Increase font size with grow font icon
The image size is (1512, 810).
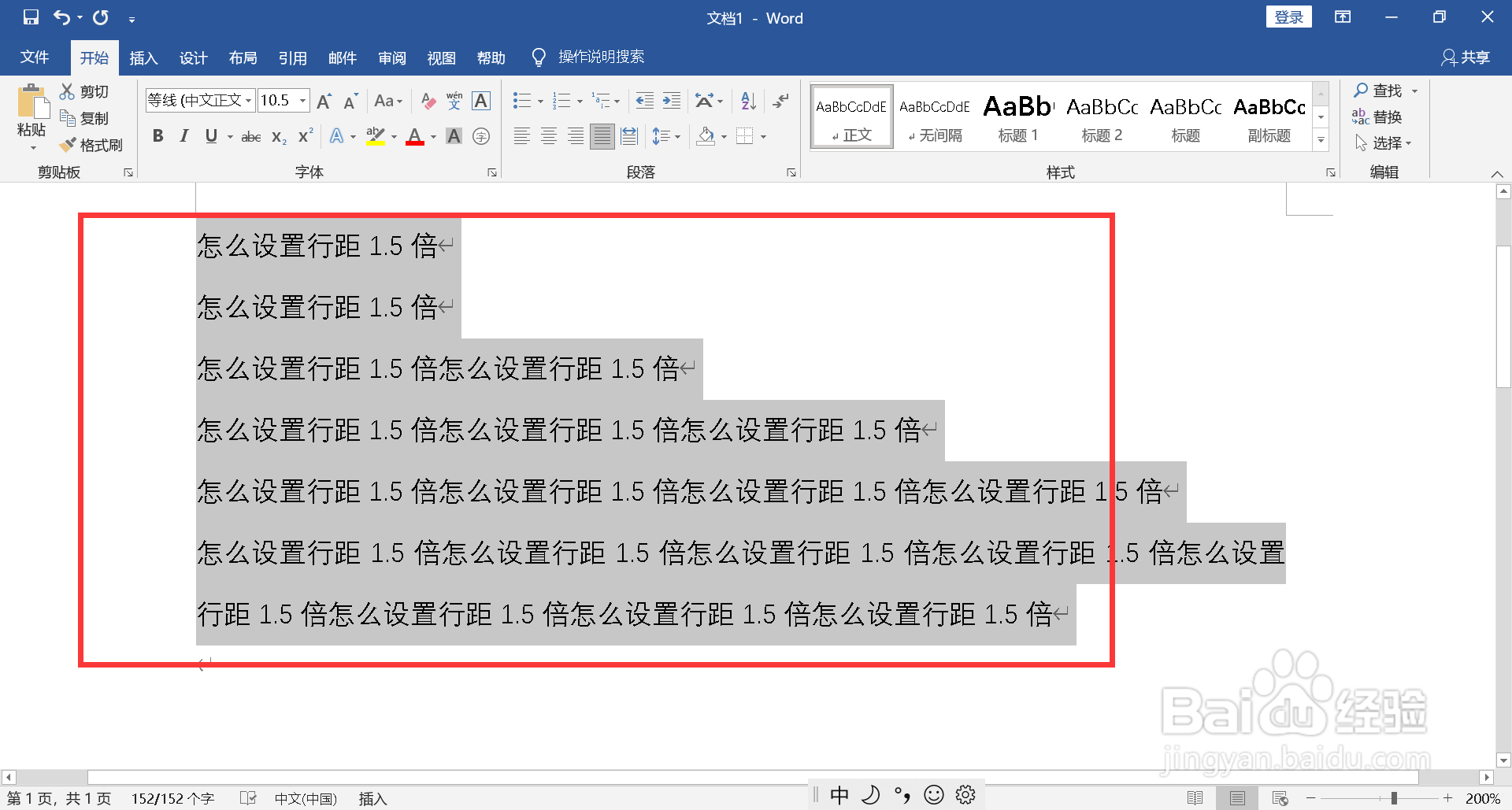(324, 101)
